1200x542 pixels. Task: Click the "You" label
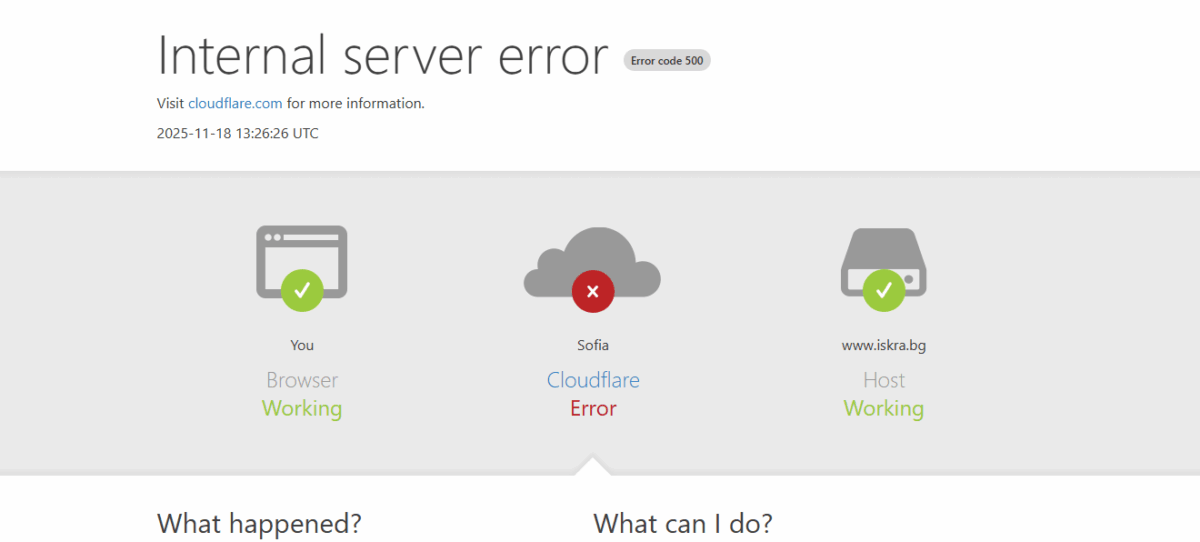click(302, 345)
